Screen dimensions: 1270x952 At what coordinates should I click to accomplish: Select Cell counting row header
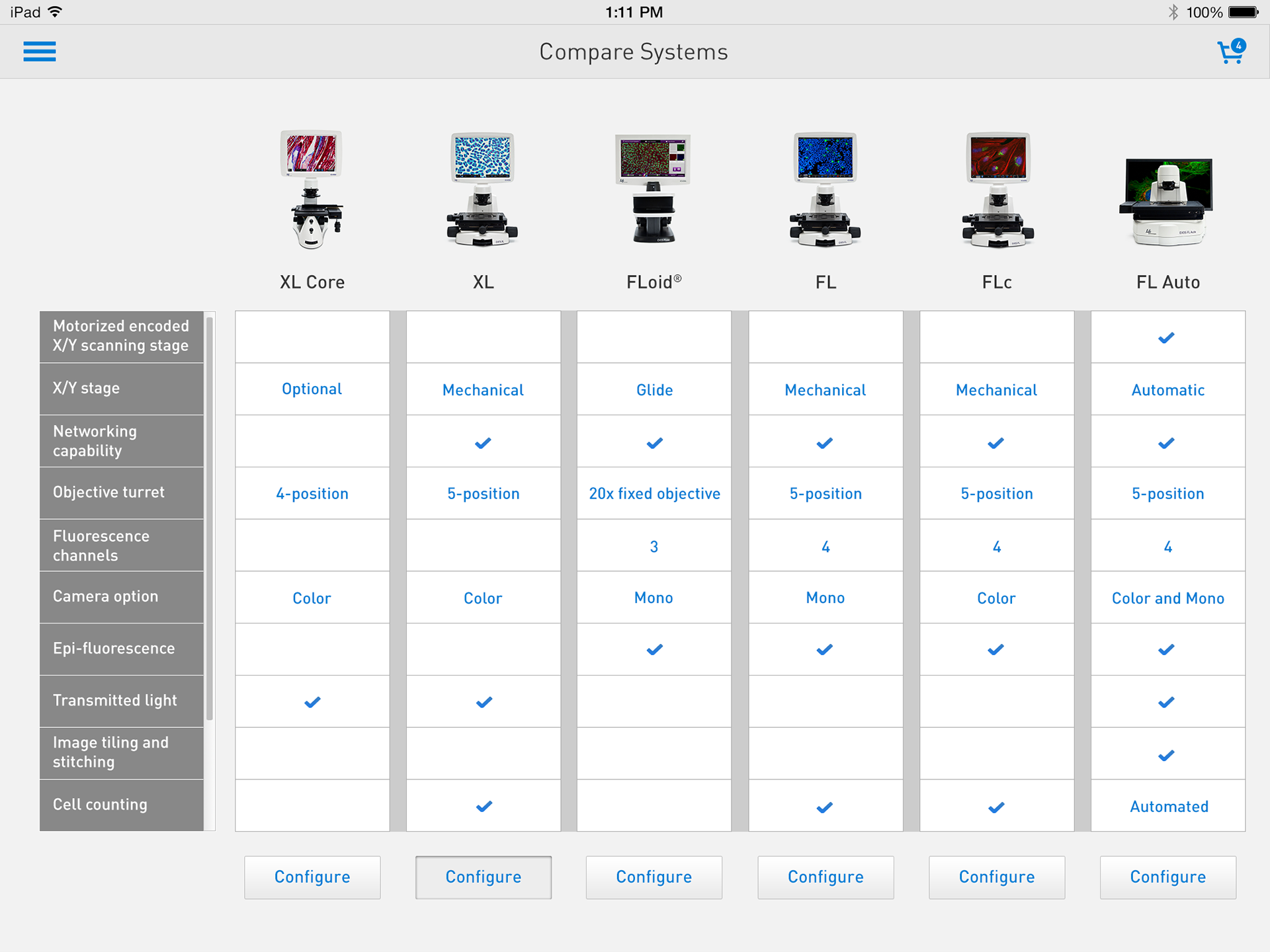[122, 805]
